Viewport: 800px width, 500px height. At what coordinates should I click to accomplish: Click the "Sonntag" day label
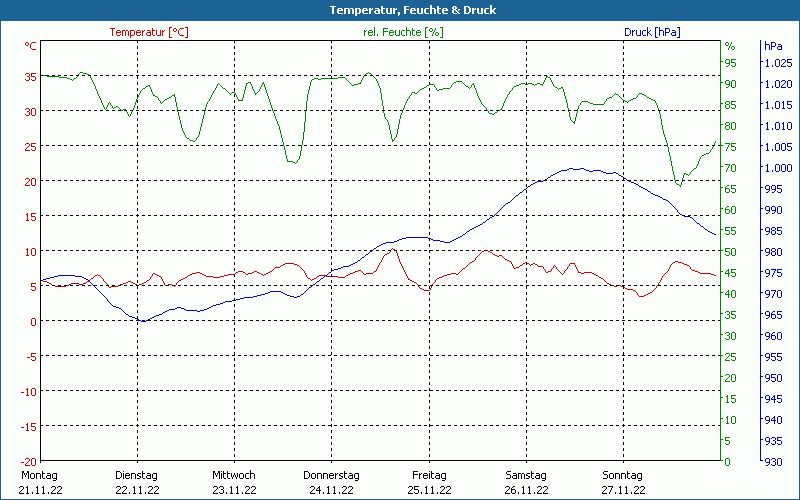[622, 475]
